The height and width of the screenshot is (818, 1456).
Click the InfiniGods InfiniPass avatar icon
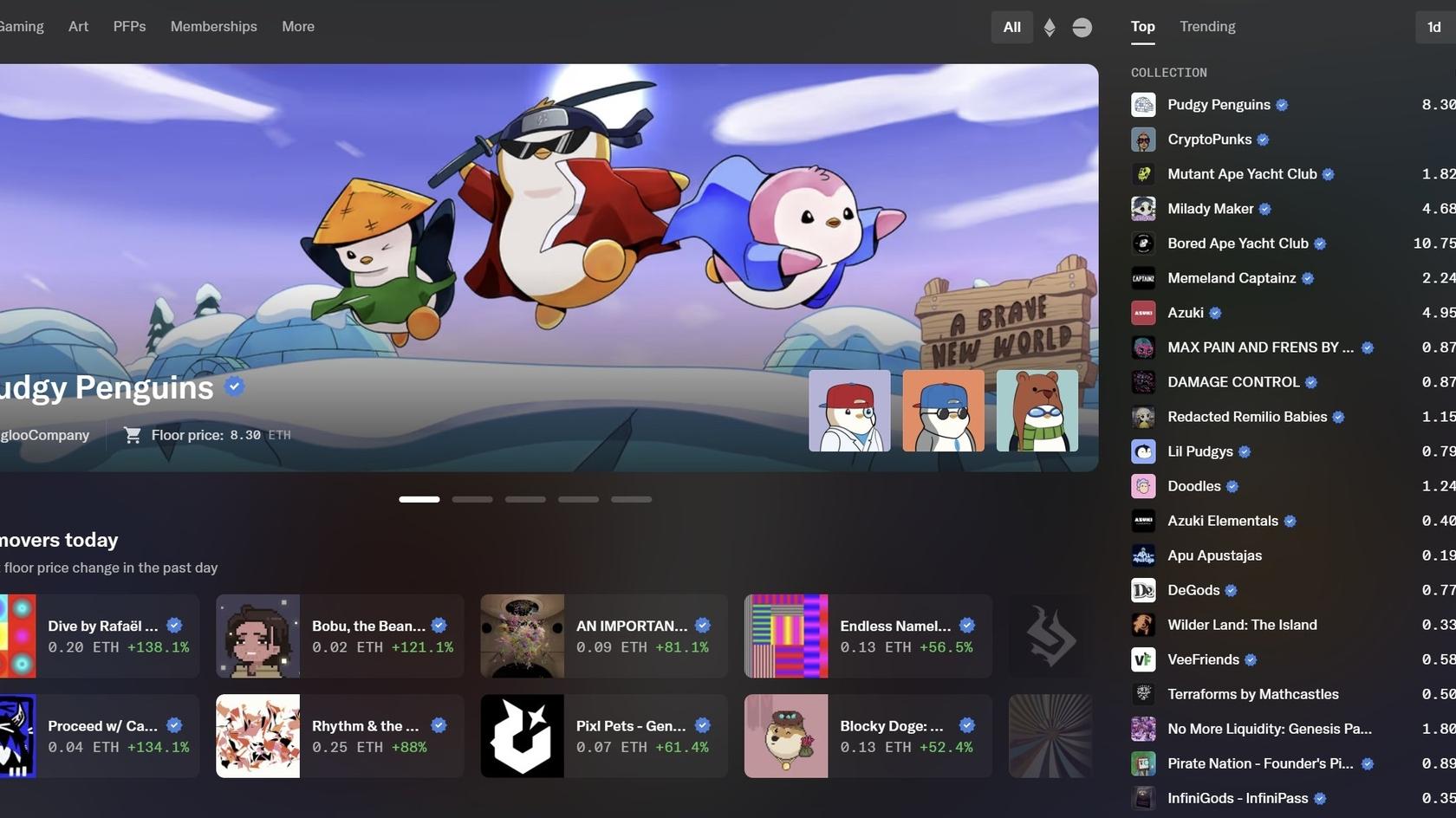point(1143,798)
